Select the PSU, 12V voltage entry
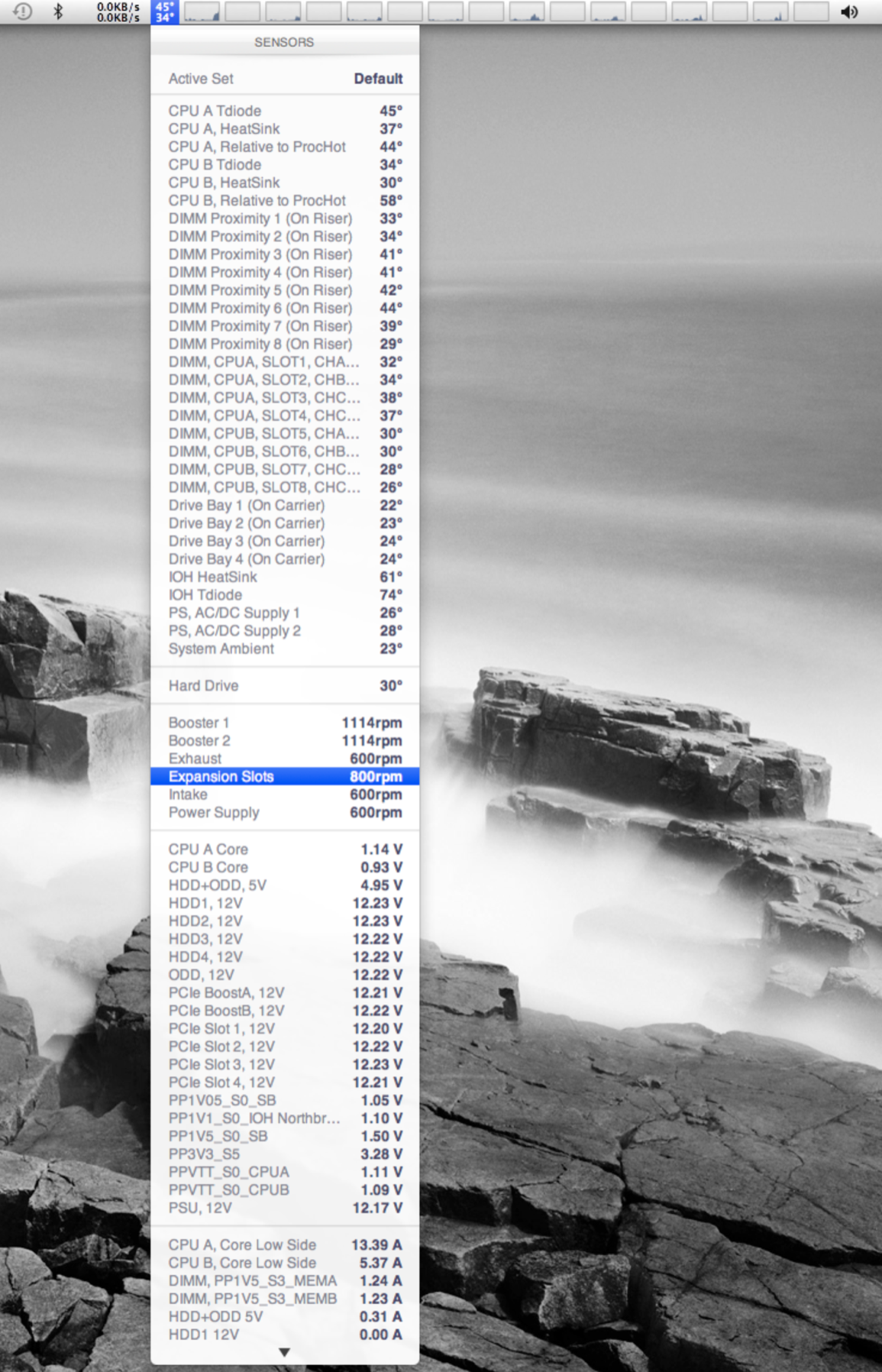Viewport: 882px width, 1372px height. (x=285, y=1208)
